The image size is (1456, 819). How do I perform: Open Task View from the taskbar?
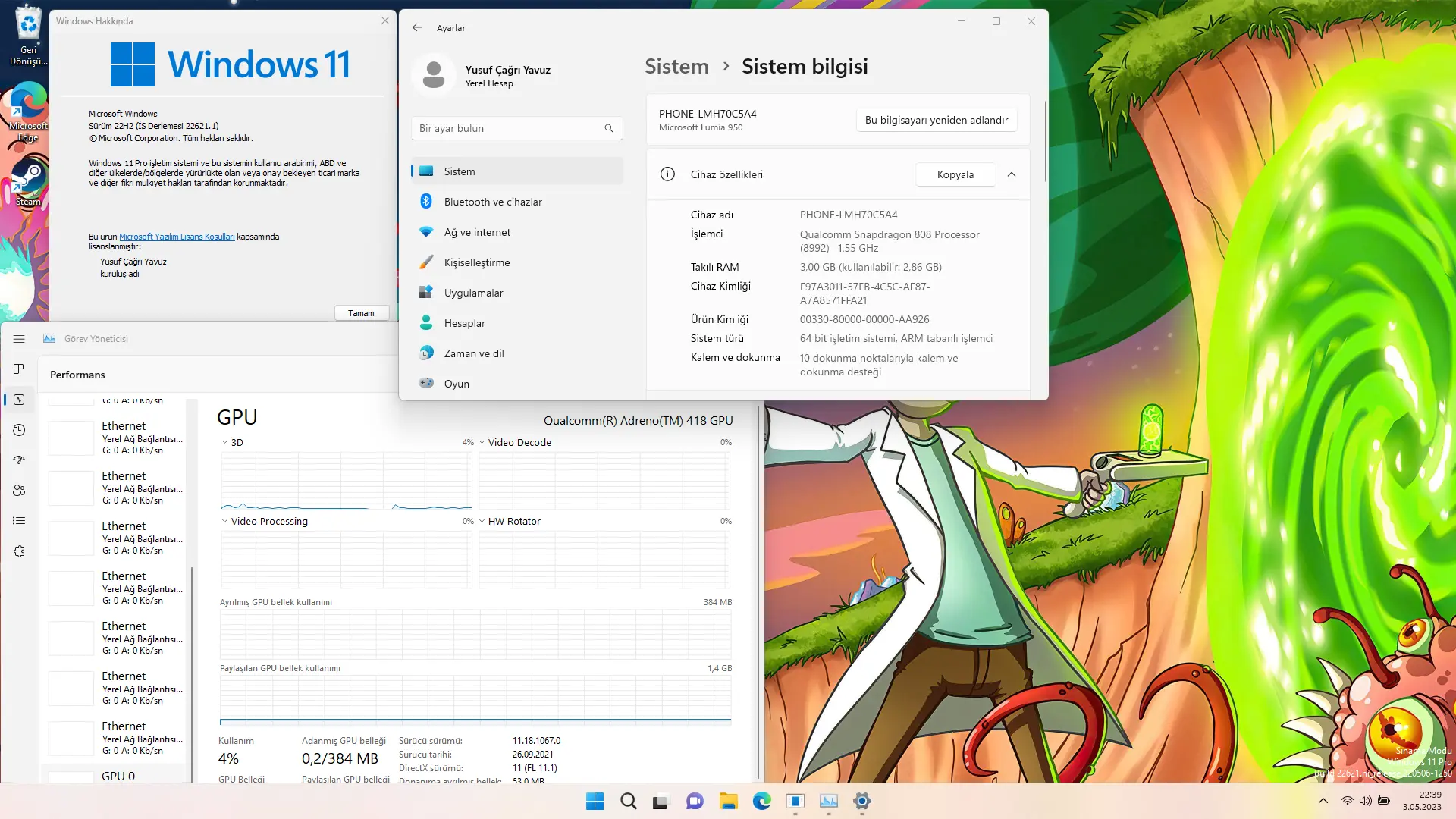click(x=661, y=801)
